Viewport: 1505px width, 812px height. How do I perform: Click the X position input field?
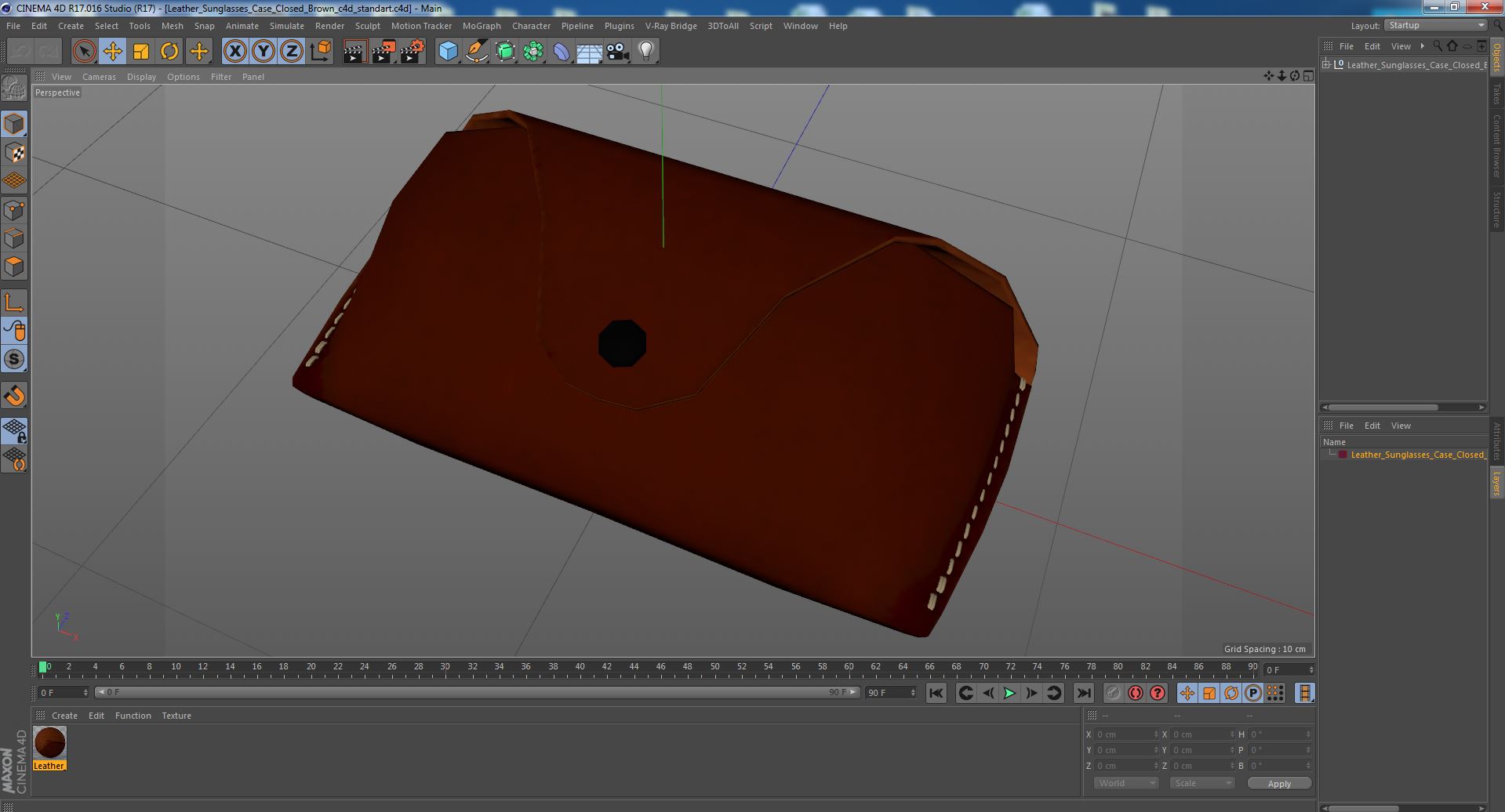click(x=1125, y=734)
